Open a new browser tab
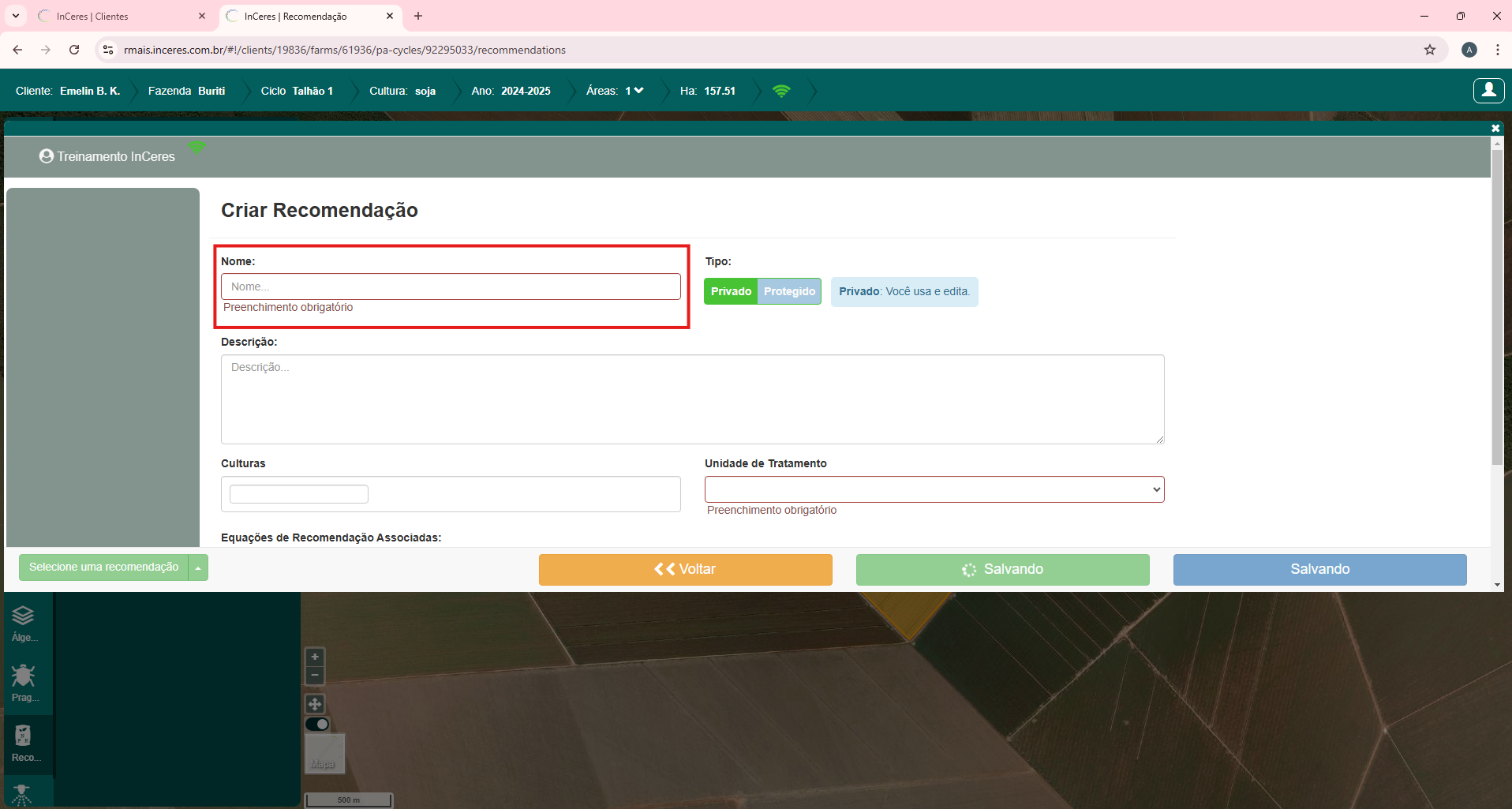The image size is (1512, 809). (x=418, y=16)
